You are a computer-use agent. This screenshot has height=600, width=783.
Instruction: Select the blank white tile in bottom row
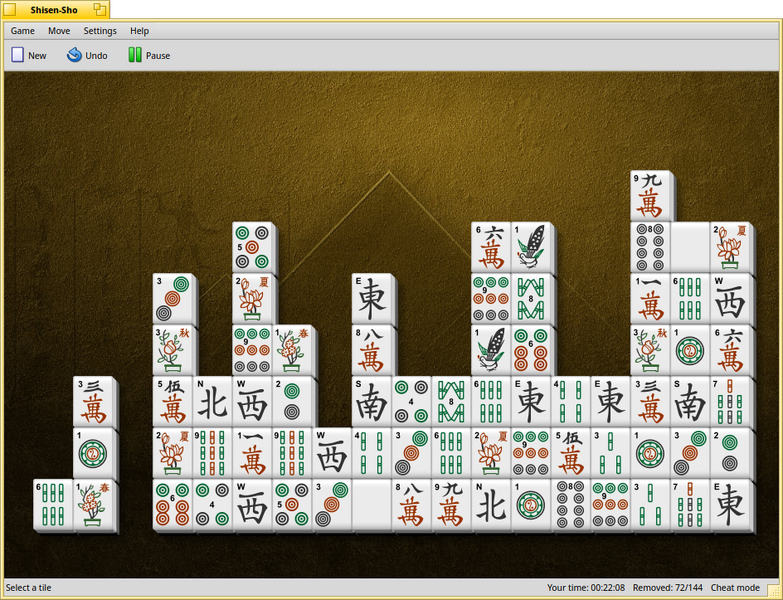pos(372,505)
